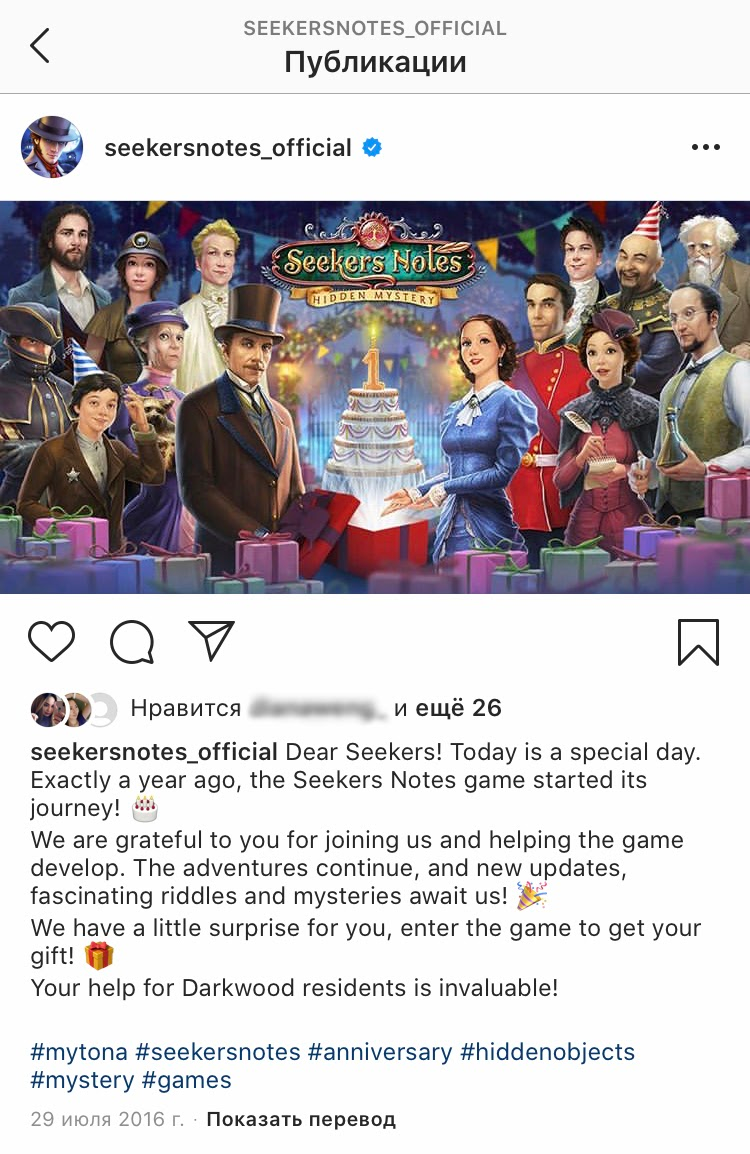Tap the Seekers Notes anniversary image

coord(375,397)
